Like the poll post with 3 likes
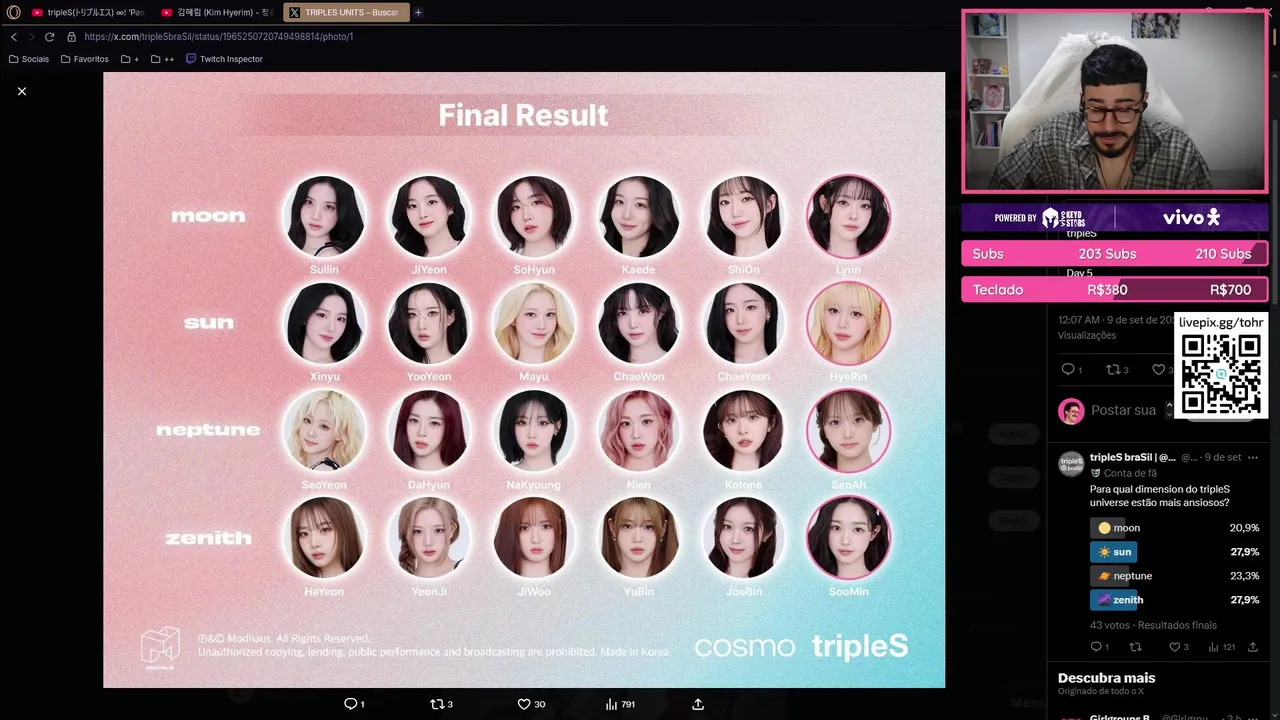The height and width of the screenshot is (720, 1280). pyautogui.click(x=1179, y=647)
